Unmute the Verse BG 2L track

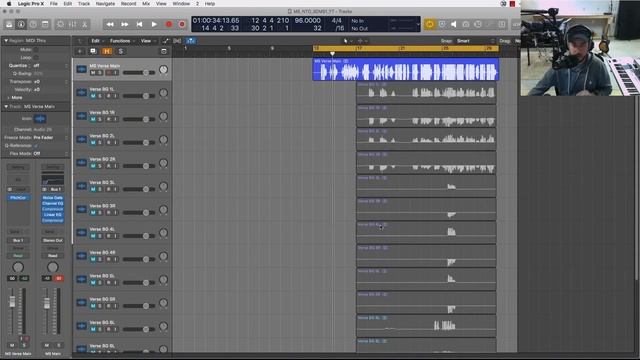[93, 142]
